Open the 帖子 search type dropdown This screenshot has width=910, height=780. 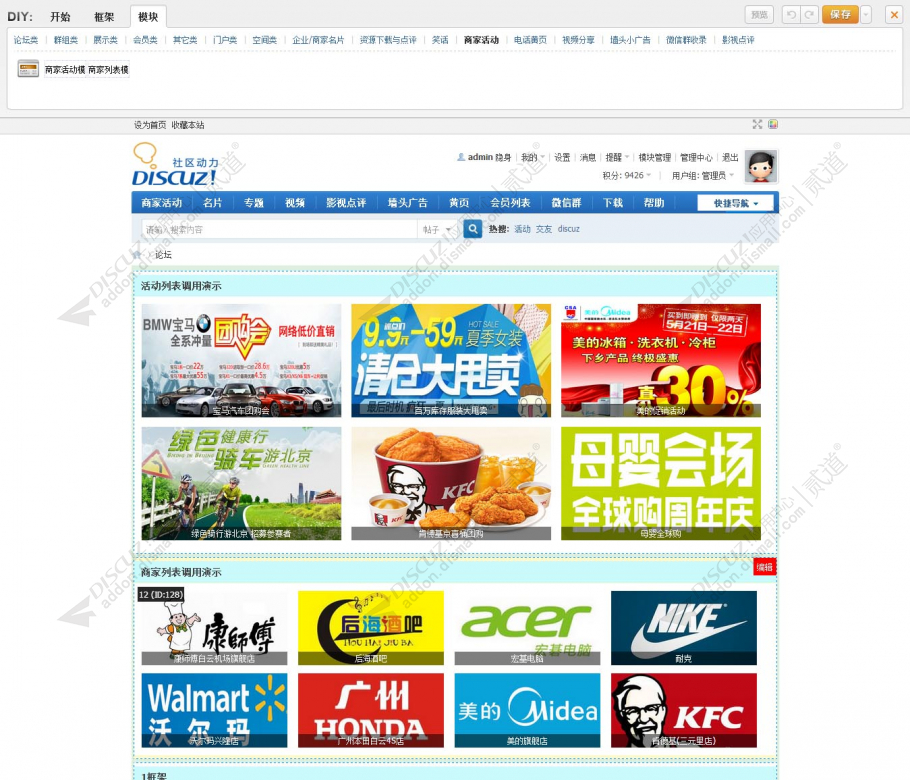click(436, 230)
